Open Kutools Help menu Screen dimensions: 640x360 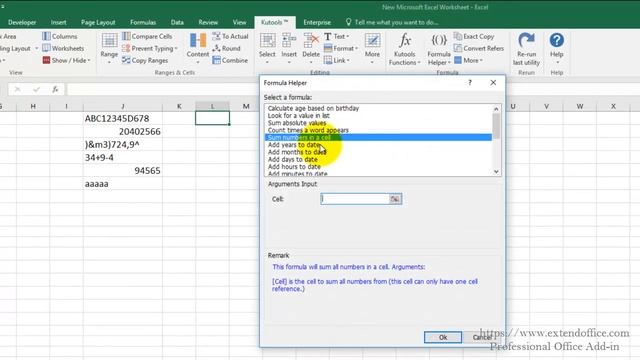tap(557, 49)
